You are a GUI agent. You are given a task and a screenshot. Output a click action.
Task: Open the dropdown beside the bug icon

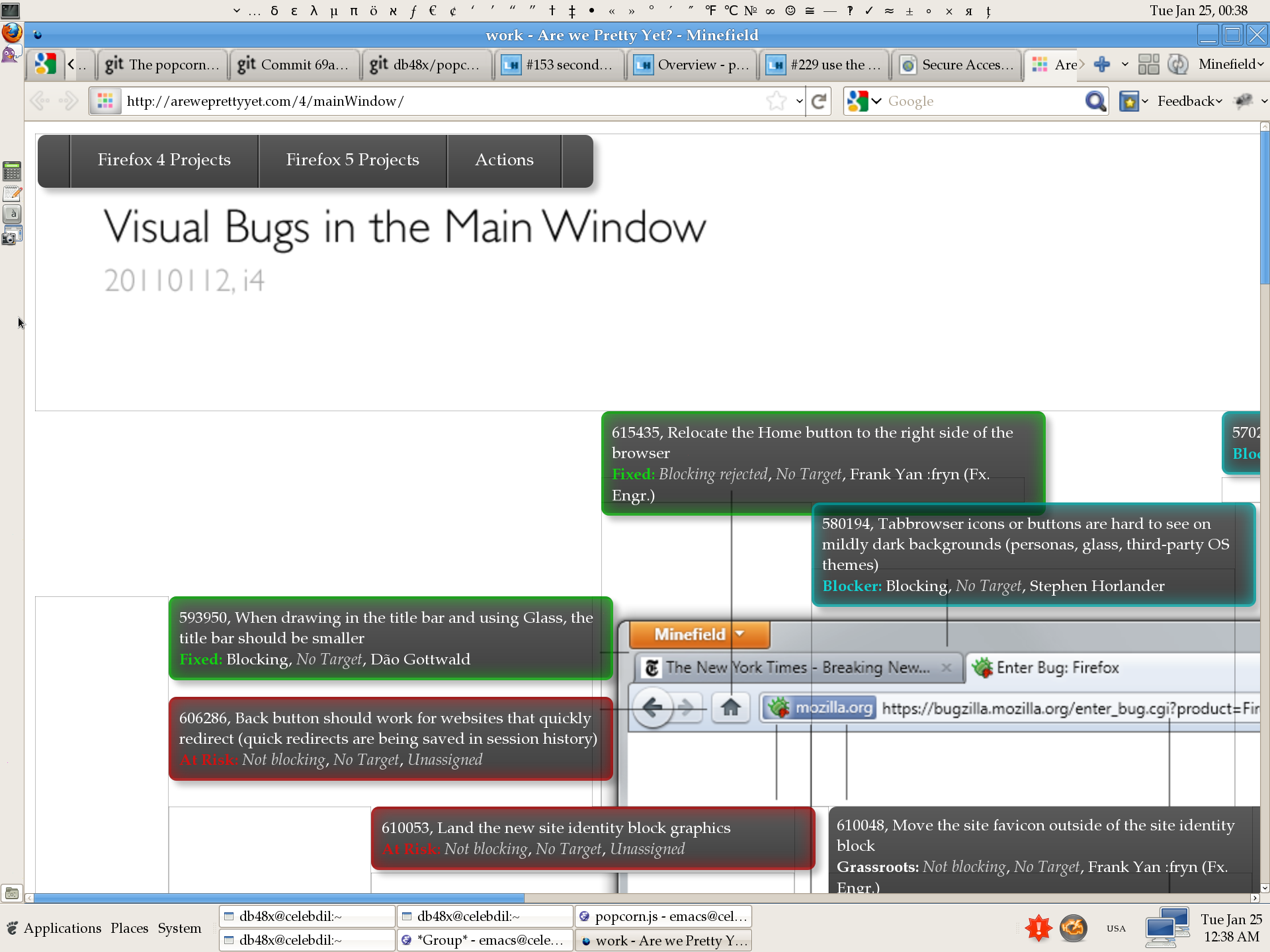coord(1264,101)
